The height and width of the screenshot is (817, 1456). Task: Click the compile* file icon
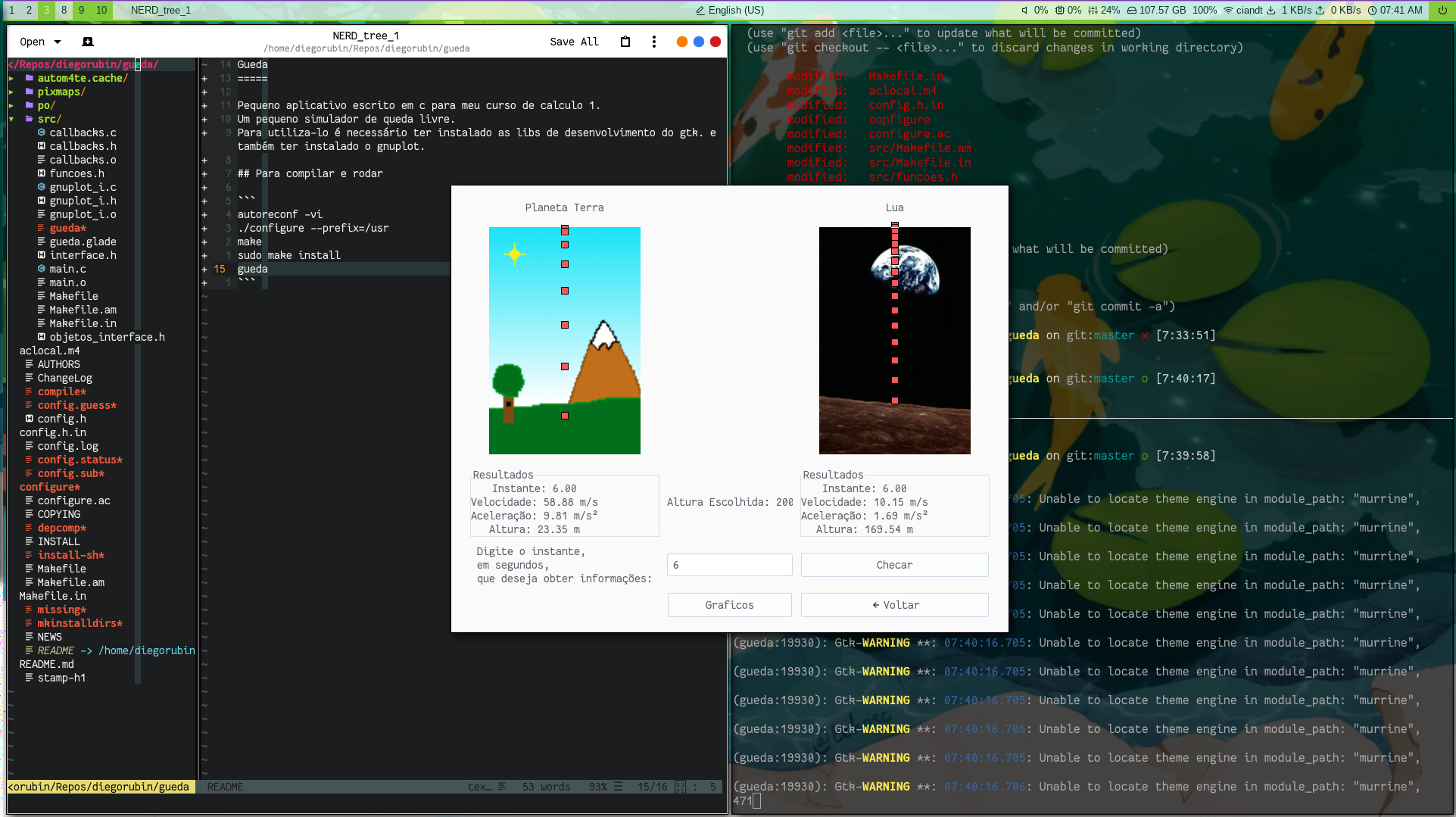tap(30, 391)
